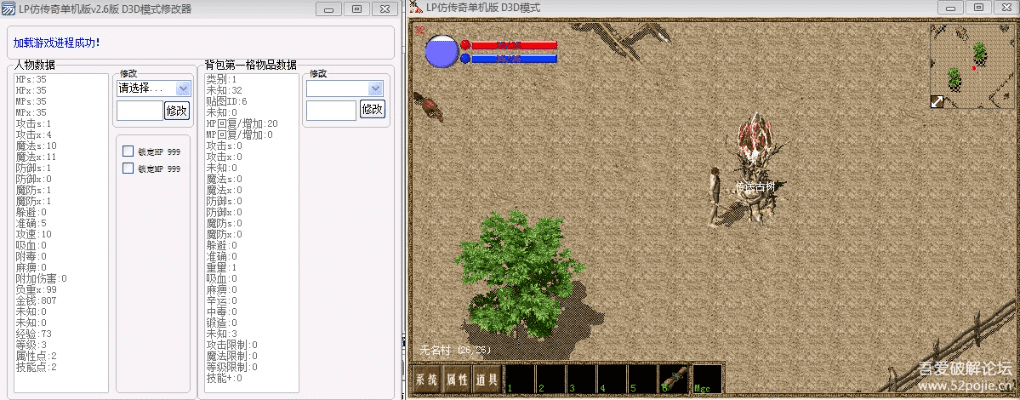This screenshot has height=400, width=1020.
Task: Select empty hotbar slot 3
Action: [x=581, y=380]
